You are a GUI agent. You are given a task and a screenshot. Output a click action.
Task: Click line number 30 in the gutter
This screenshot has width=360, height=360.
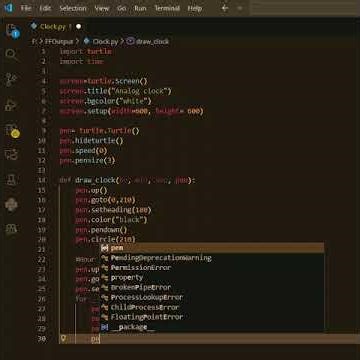[42, 339]
